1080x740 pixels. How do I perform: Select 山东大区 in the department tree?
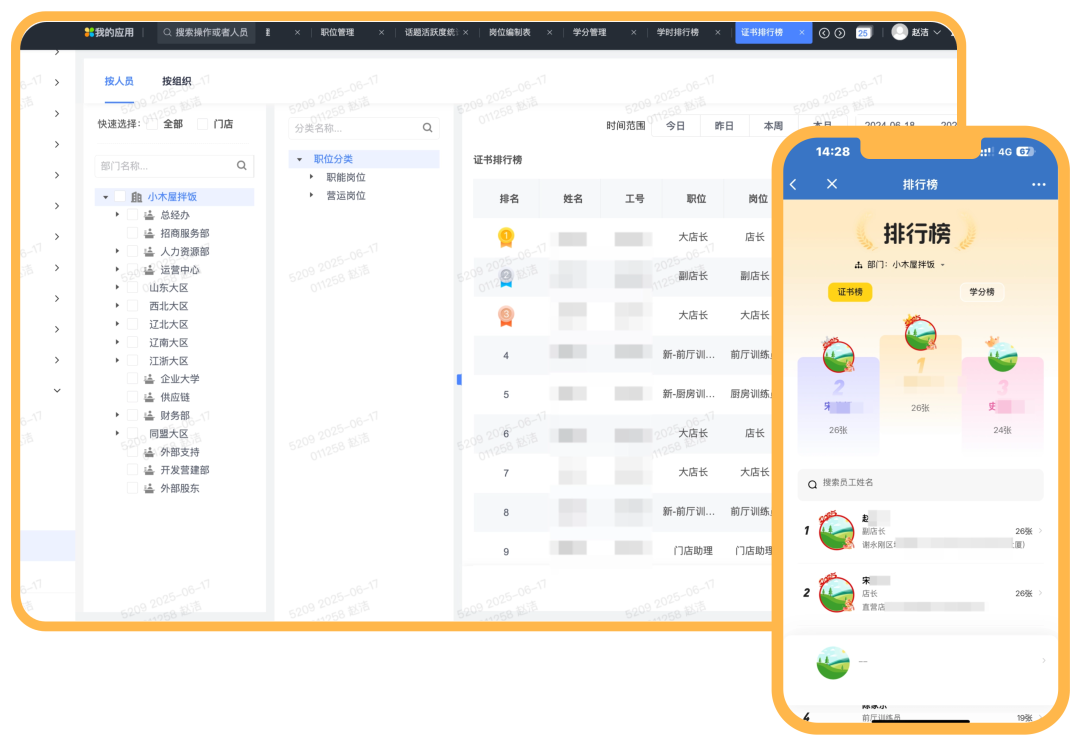168,288
